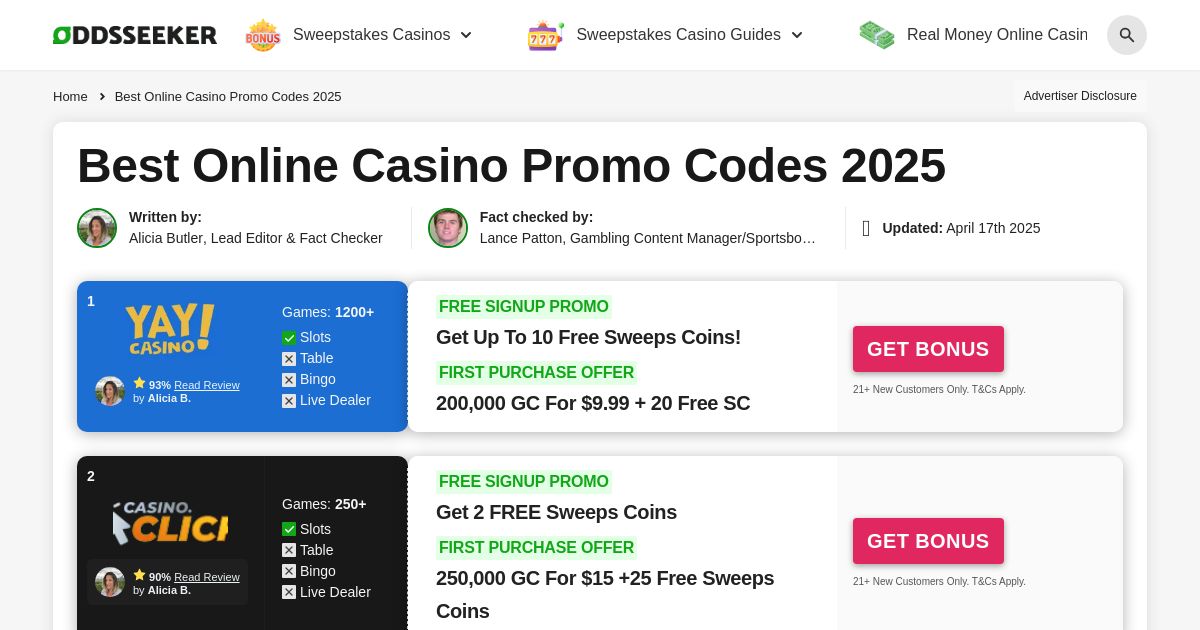The width and height of the screenshot is (1200, 630).
Task: Select Home in the breadcrumb
Action: tap(70, 96)
